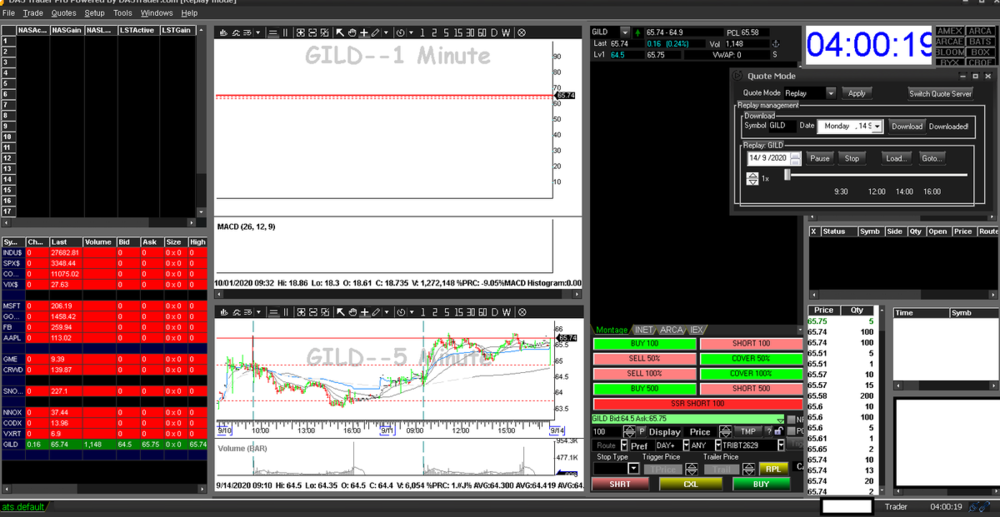
Task: Open the Quote Mode dropdown showing Replay
Action: tap(830, 93)
